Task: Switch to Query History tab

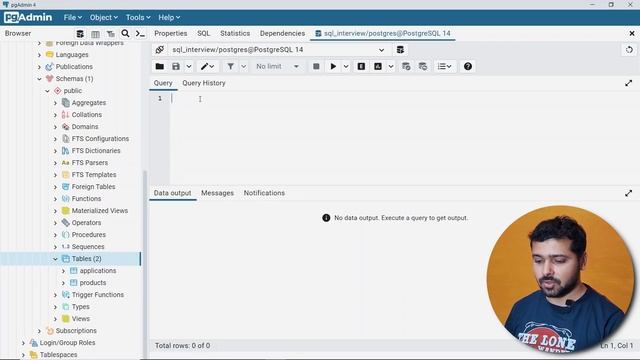Action: (x=204, y=83)
